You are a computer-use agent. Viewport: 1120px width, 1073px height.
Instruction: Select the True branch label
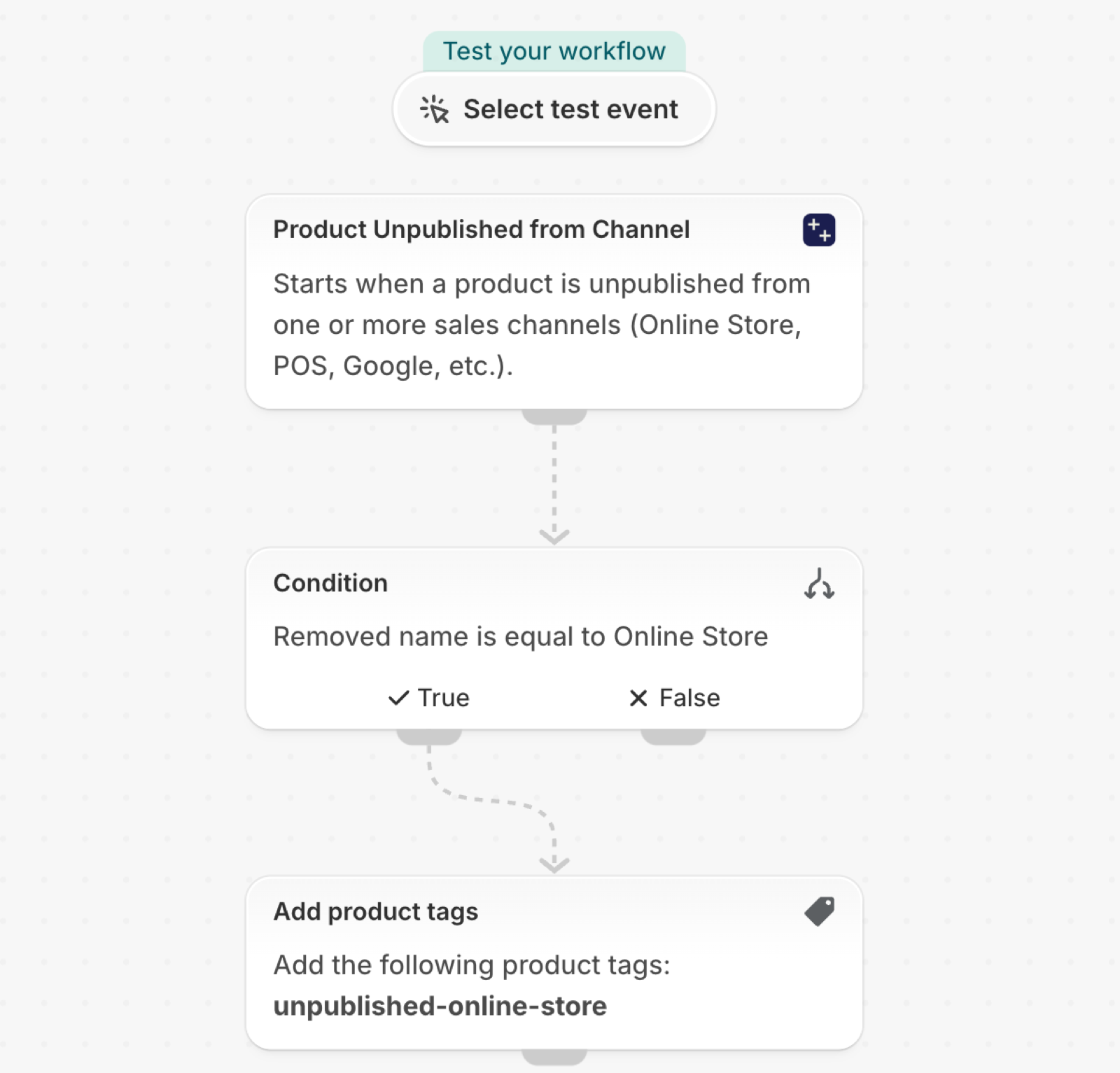point(443,698)
